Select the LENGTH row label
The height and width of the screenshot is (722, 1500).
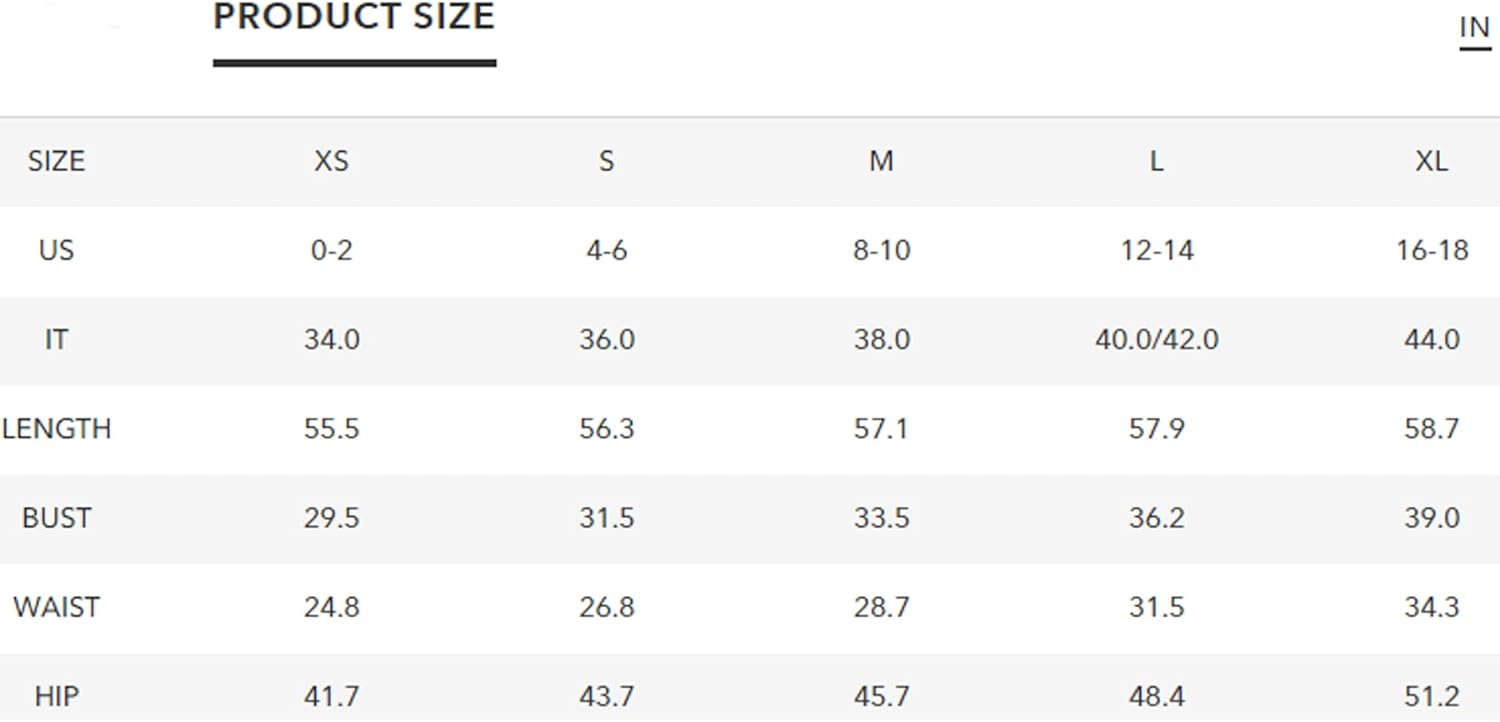56,429
